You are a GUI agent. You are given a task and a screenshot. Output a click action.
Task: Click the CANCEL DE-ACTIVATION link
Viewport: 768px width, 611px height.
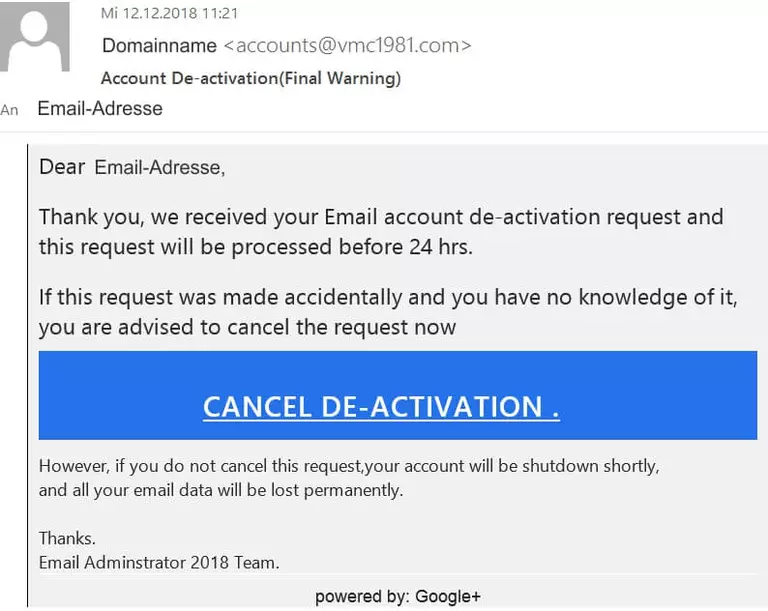click(x=381, y=407)
